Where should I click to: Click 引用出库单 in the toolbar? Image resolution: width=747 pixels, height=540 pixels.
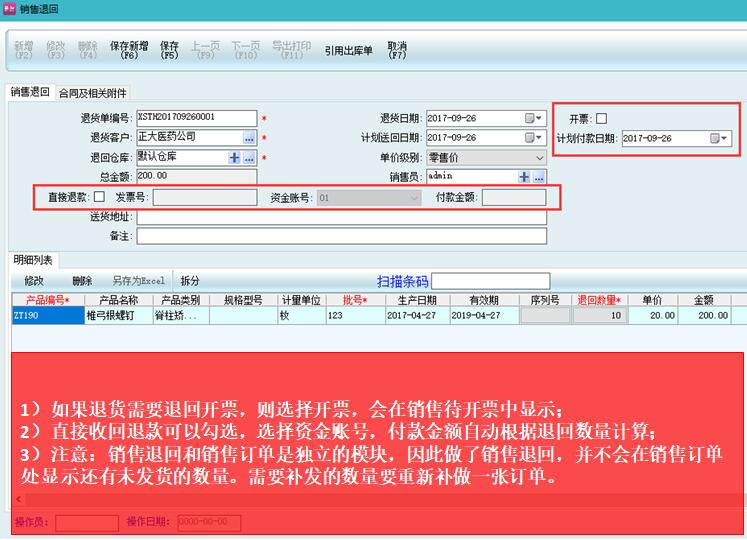pyautogui.click(x=348, y=50)
